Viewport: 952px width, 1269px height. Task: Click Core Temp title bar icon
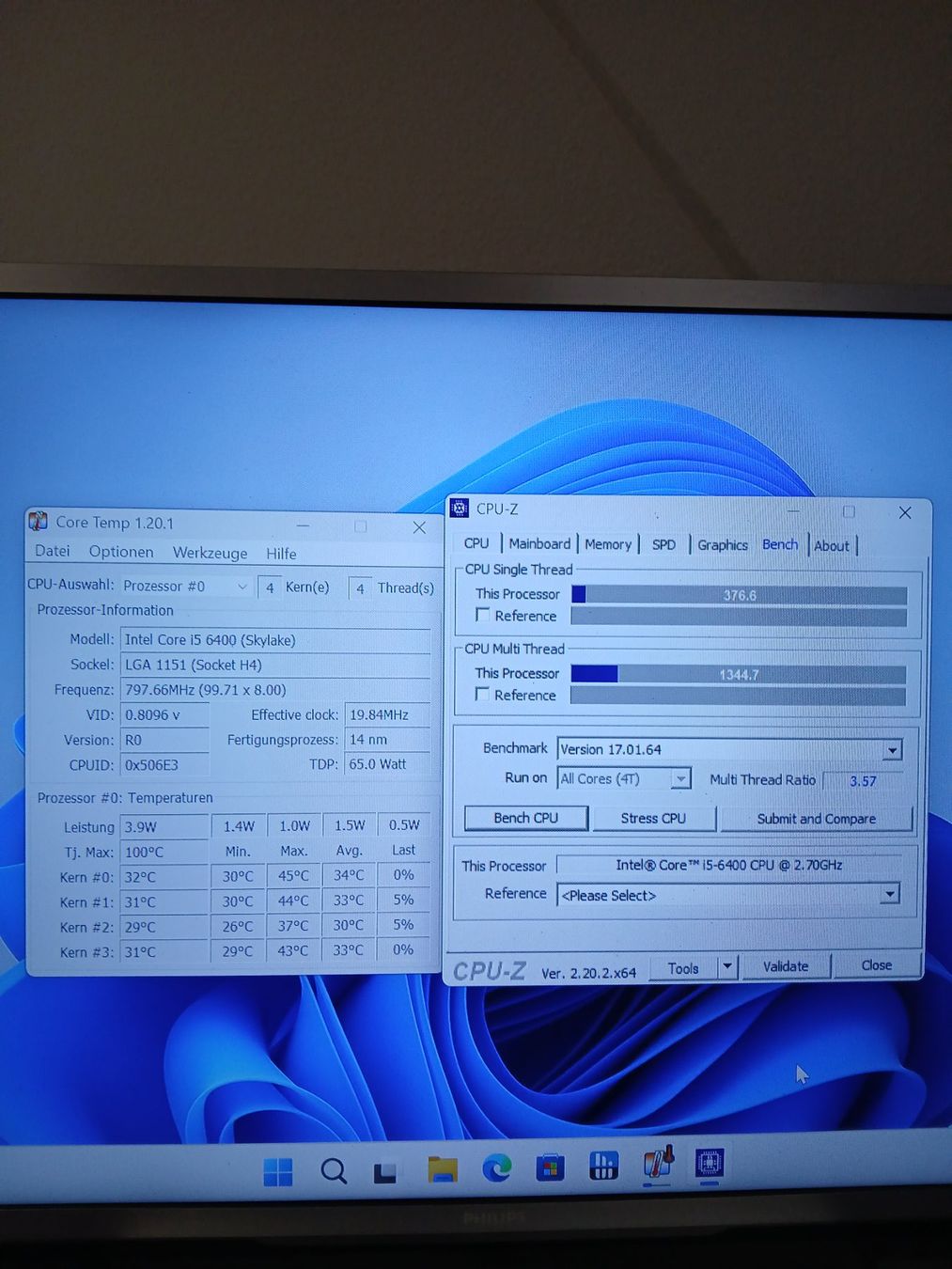39,521
